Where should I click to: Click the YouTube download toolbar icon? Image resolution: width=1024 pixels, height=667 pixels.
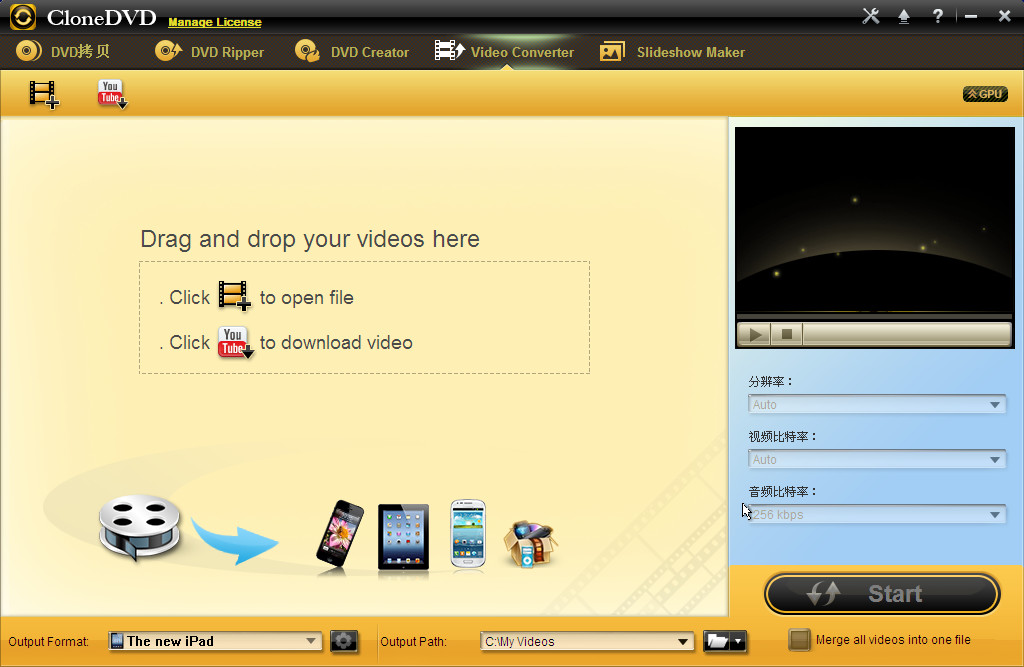pos(112,94)
